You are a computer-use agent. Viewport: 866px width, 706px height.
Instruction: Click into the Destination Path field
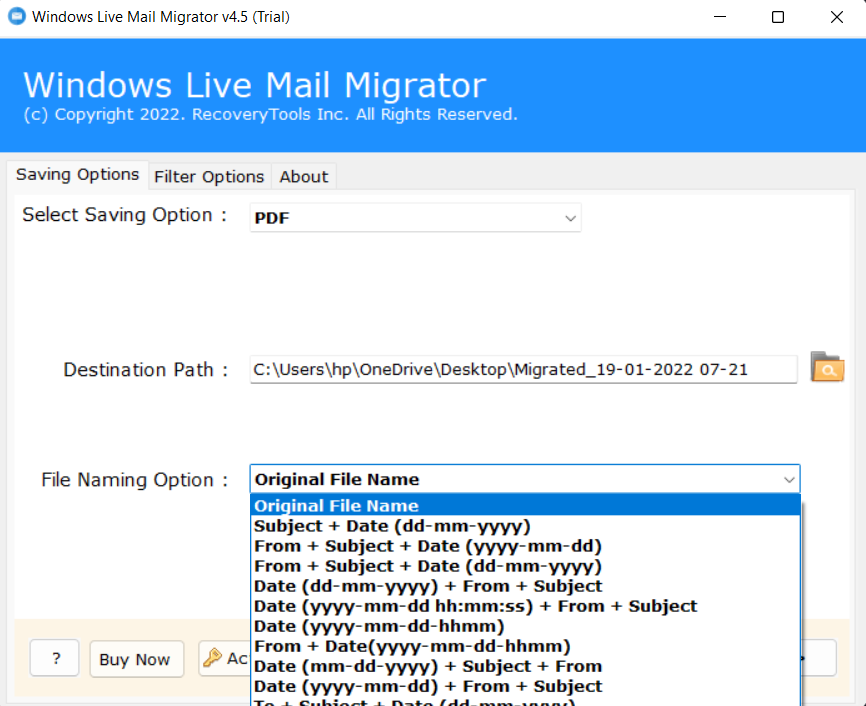[x=523, y=369]
